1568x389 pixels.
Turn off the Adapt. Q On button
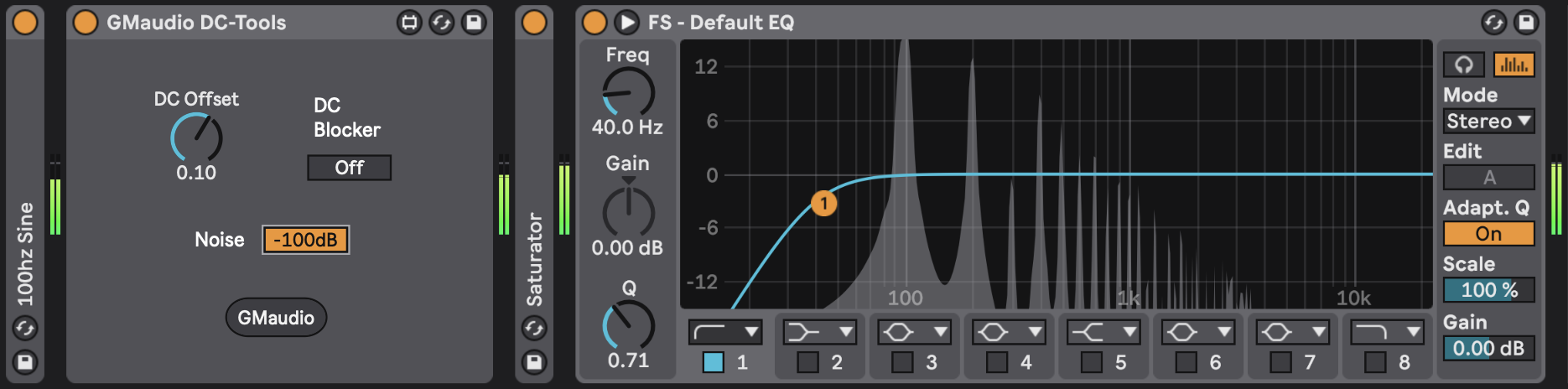tap(1488, 234)
